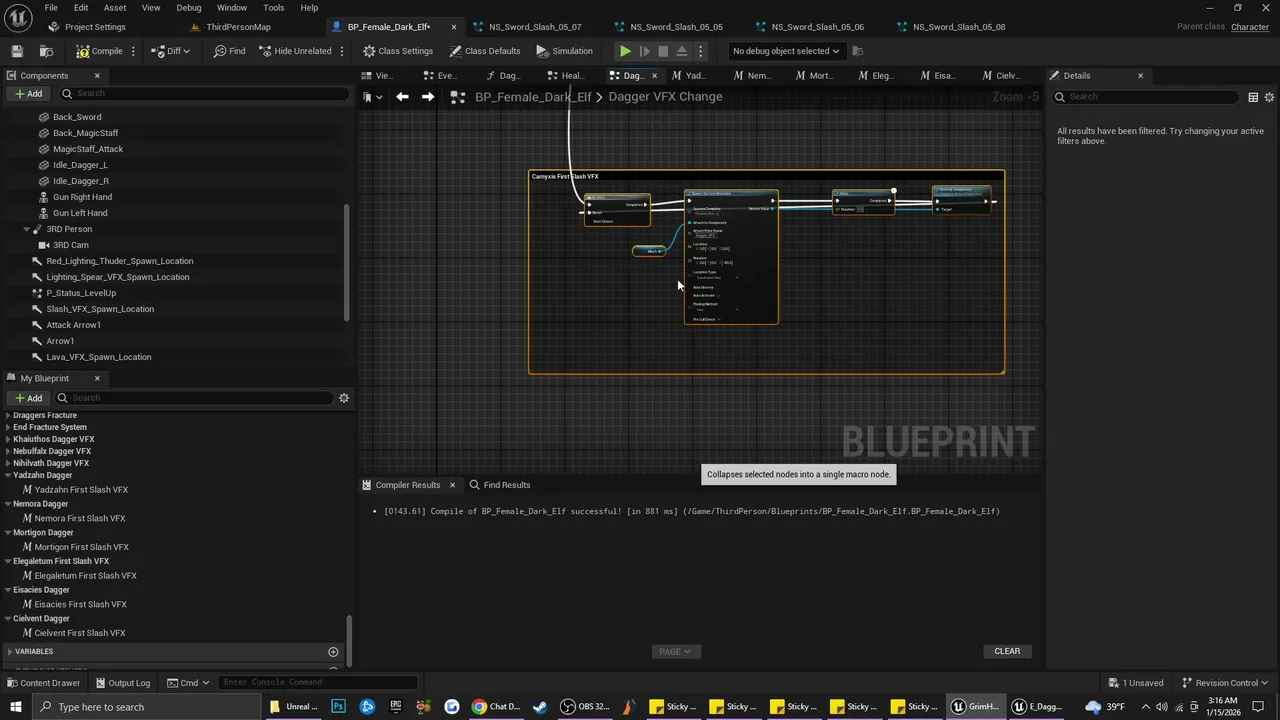Select Yadzahn First Slash VFX macro

(x=81, y=490)
